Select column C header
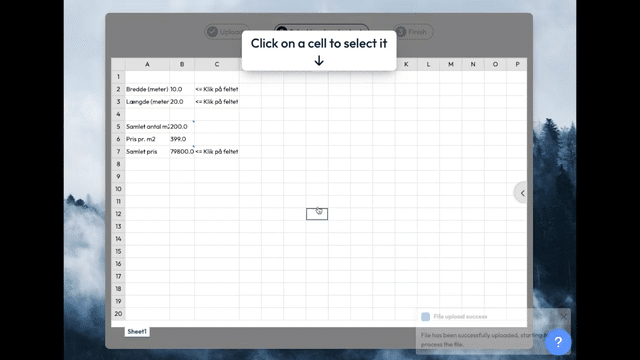 point(217,64)
